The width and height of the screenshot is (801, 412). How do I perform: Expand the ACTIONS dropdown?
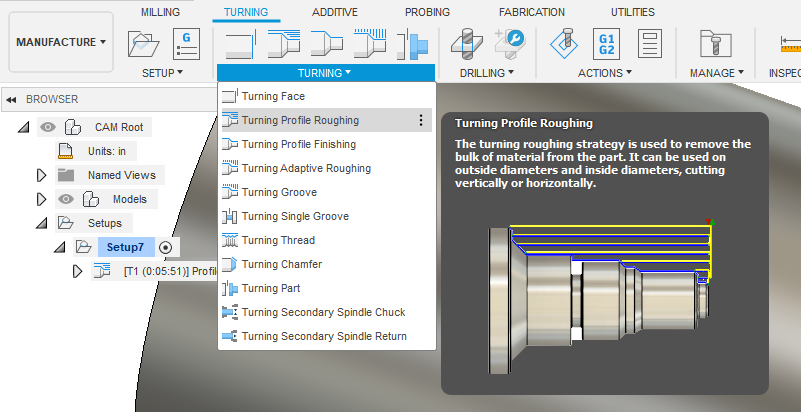coord(605,73)
